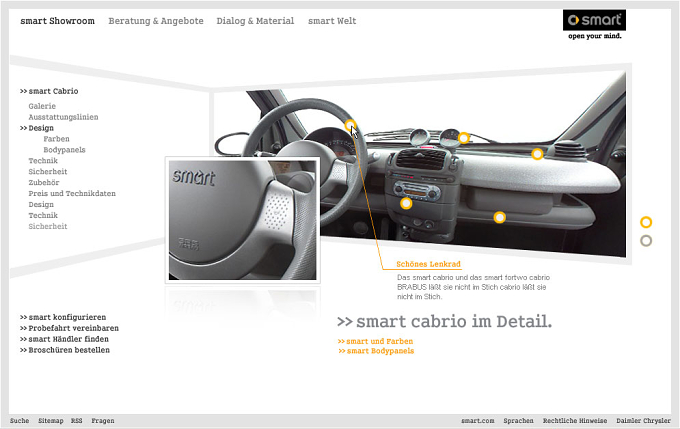Open the Beratung & Angebote menu
The width and height of the screenshot is (680, 429).
156,21
